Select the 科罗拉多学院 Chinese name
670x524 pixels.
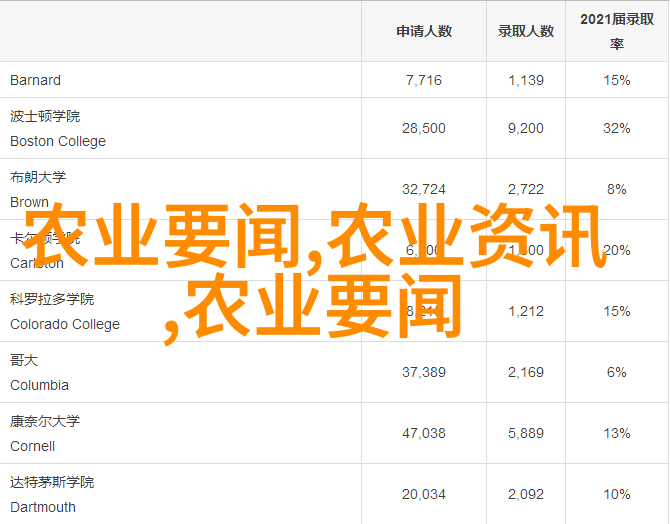(52, 299)
